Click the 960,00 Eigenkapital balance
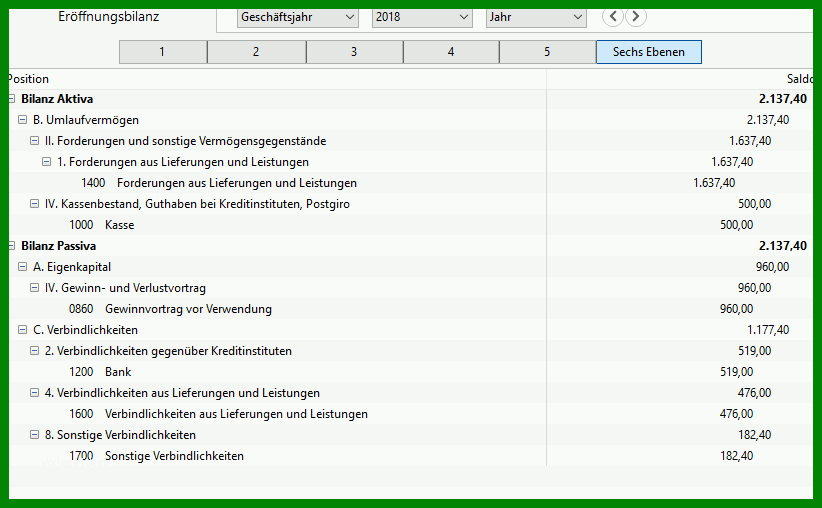 click(x=772, y=267)
